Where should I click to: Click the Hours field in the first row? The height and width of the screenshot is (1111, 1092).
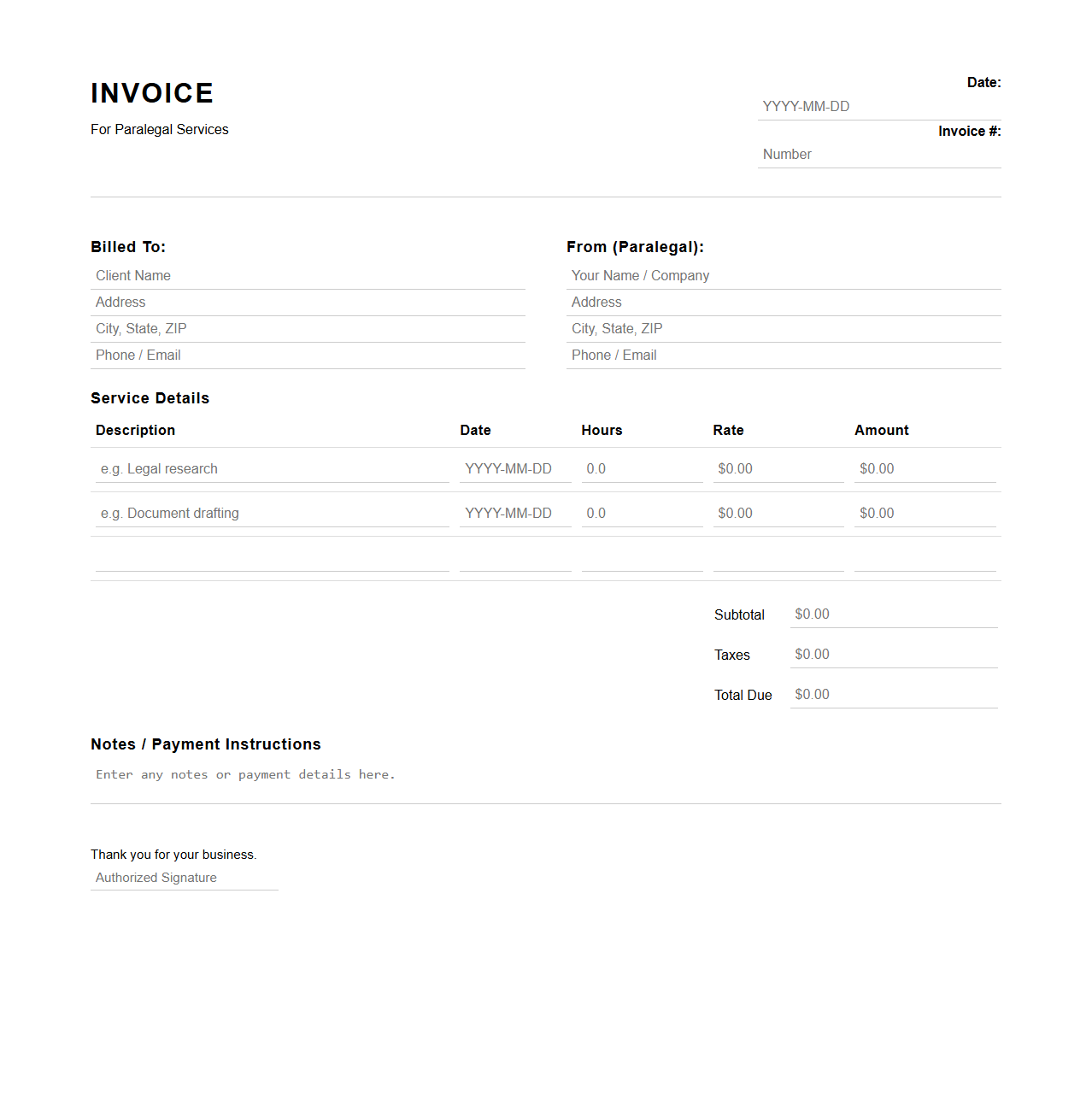coord(641,468)
